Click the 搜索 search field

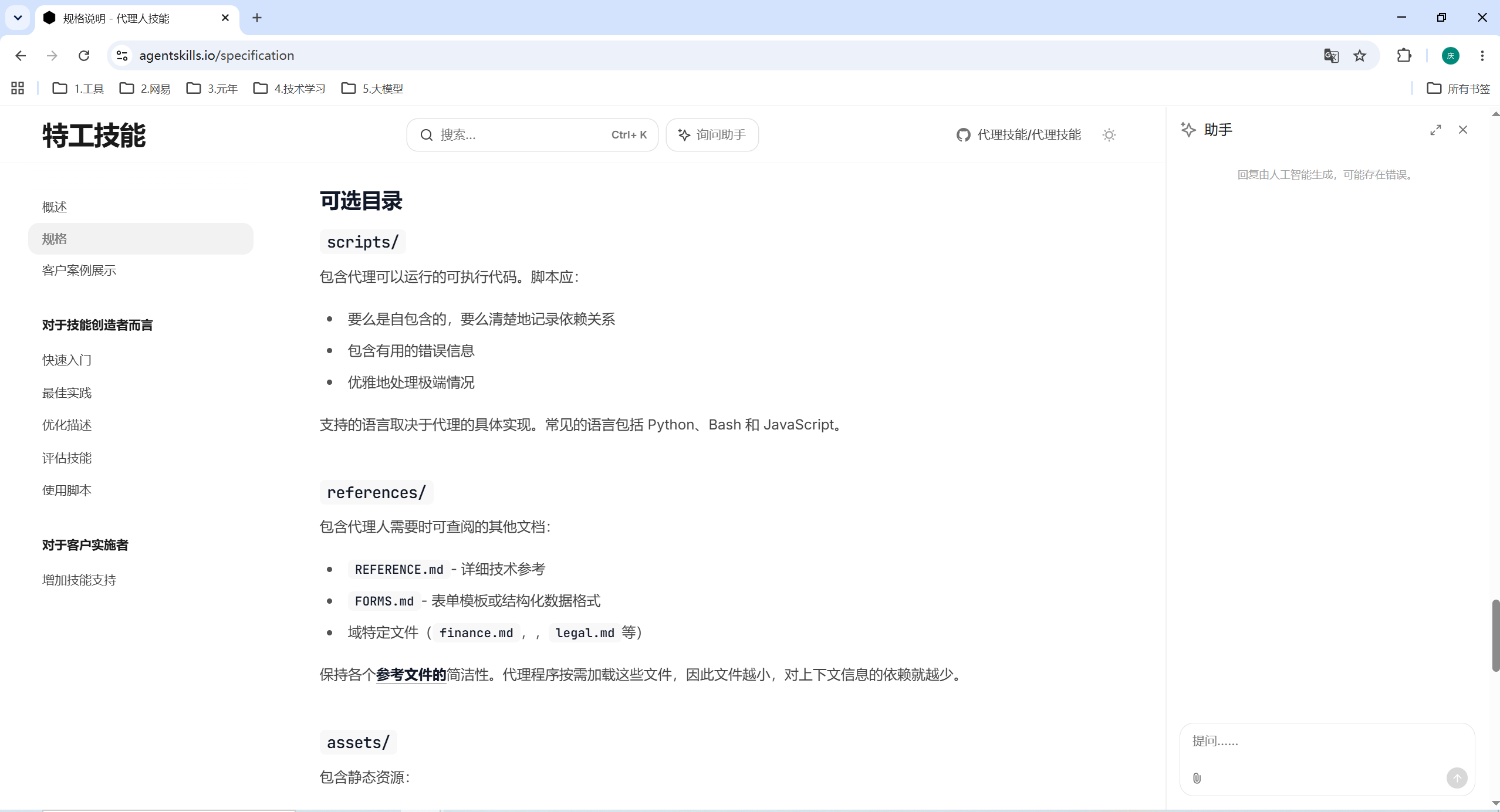[532, 135]
